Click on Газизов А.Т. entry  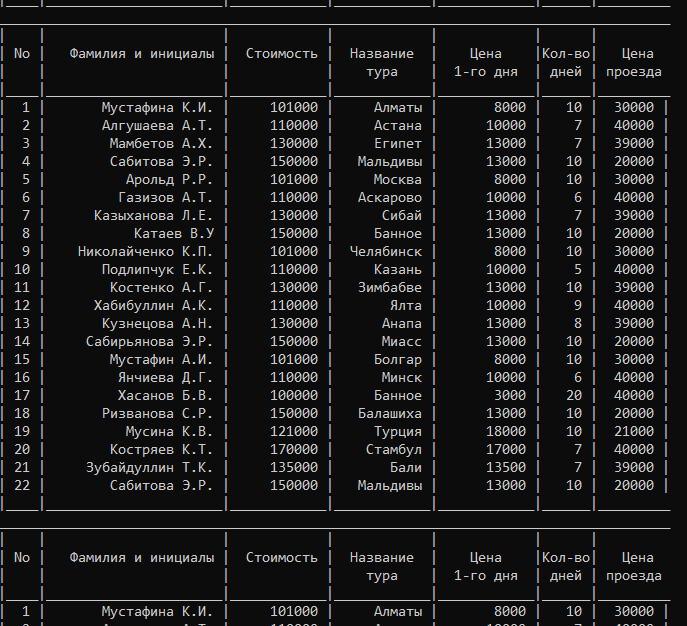pyautogui.click(x=165, y=198)
